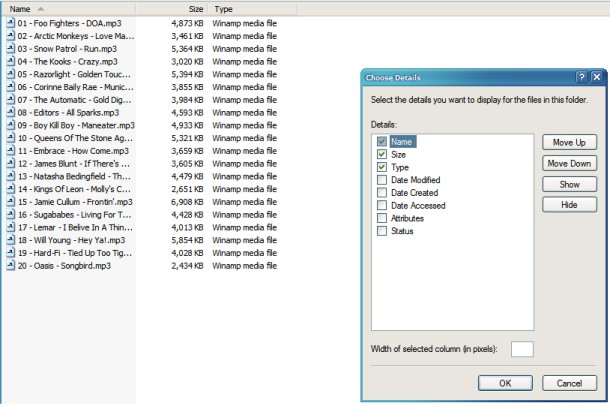Click the 16 - Sugababes file icon
The image size is (610, 406).
point(11,215)
